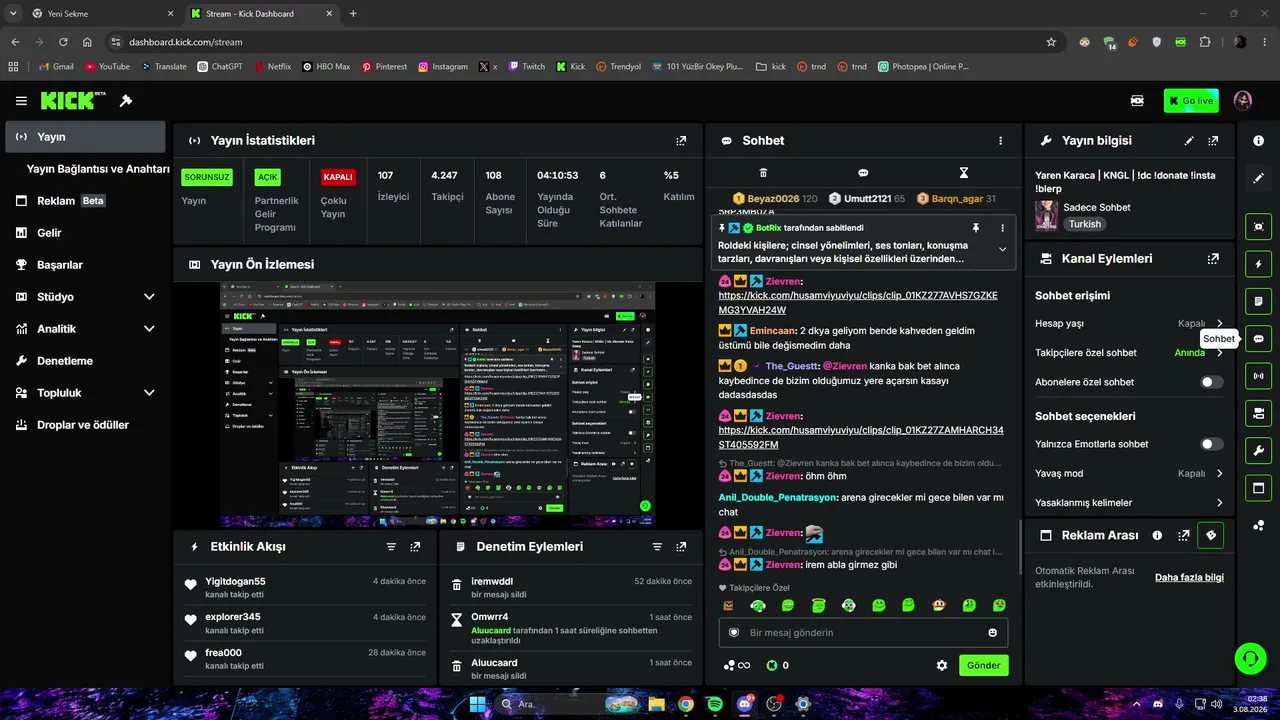
Task: Switch to the Yeni Sekme browser tab
Action: coord(100,14)
